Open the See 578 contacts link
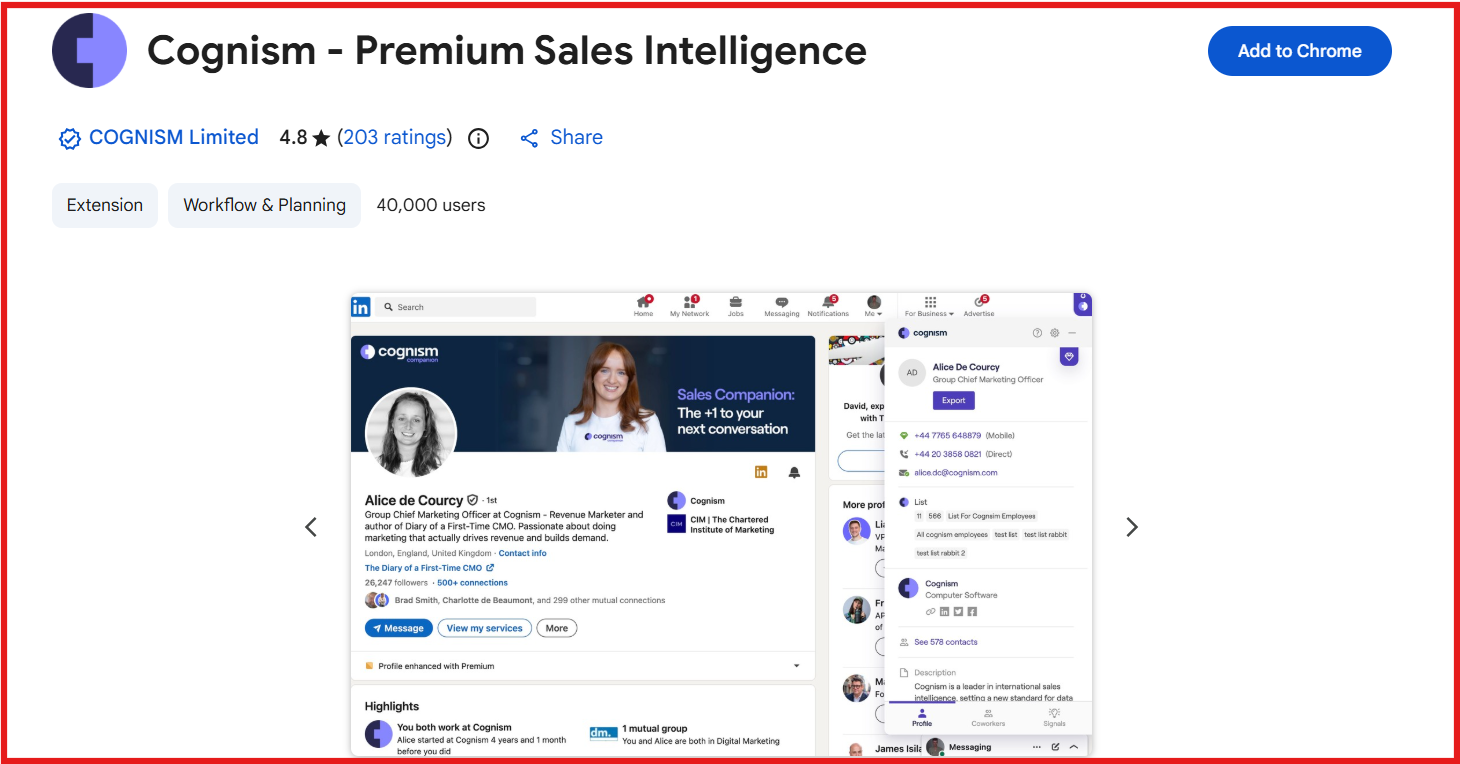Image resolution: width=1460 pixels, height=764 pixels. (946, 641)
